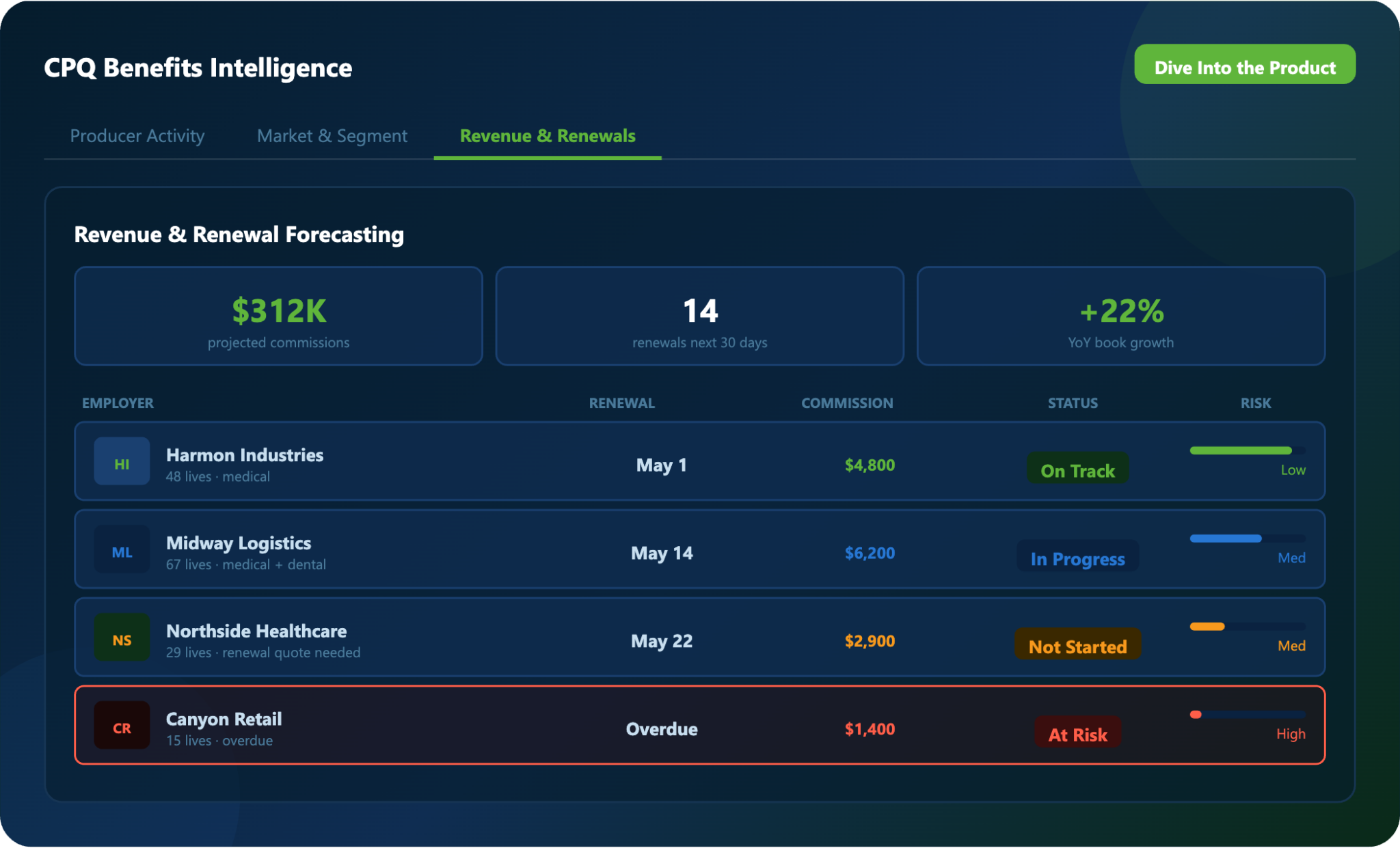
Task: Click Northside Healthcare orange risk bar
Action: (1207, 627)
